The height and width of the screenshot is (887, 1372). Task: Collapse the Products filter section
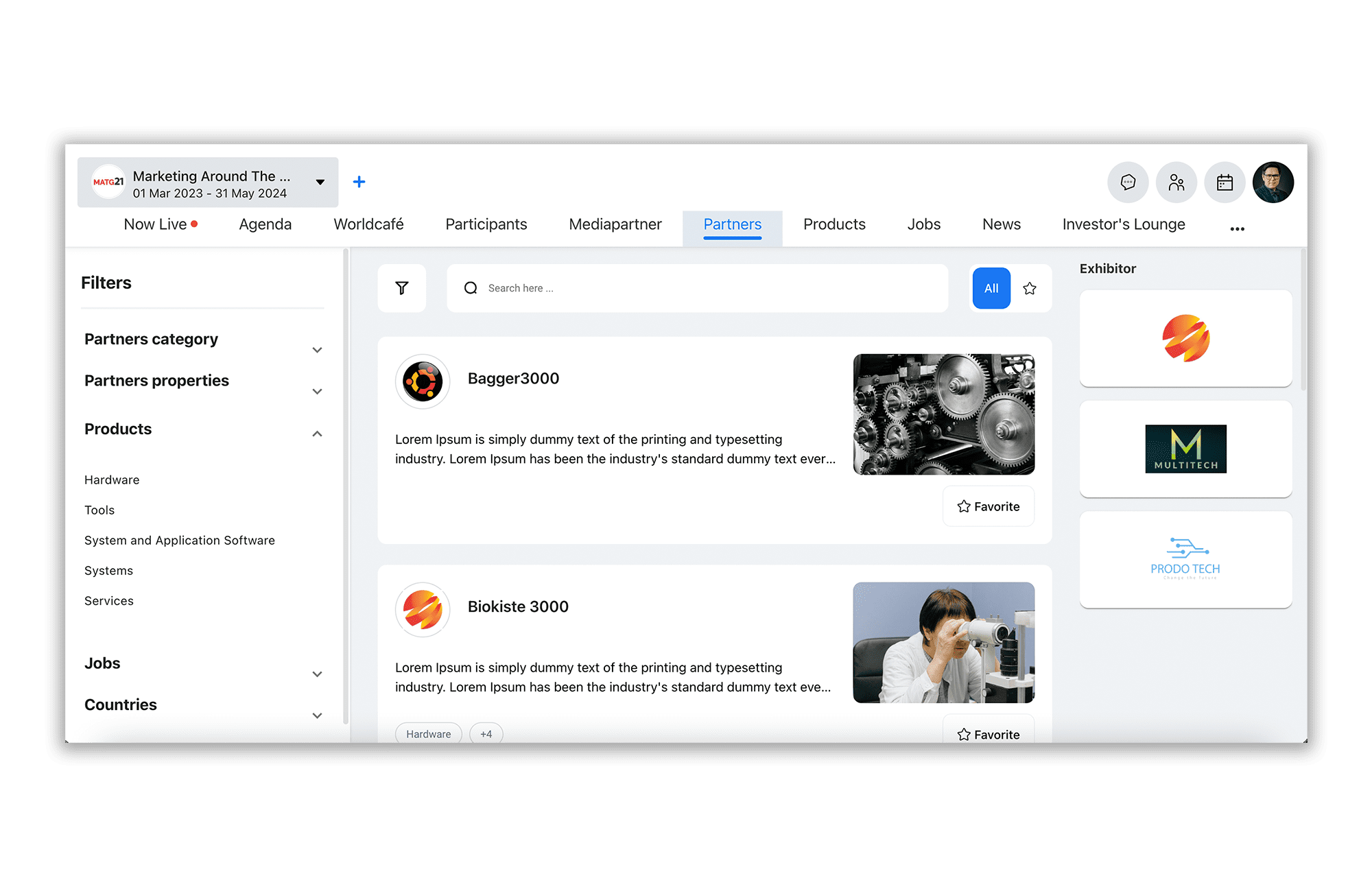coord(317,434)
